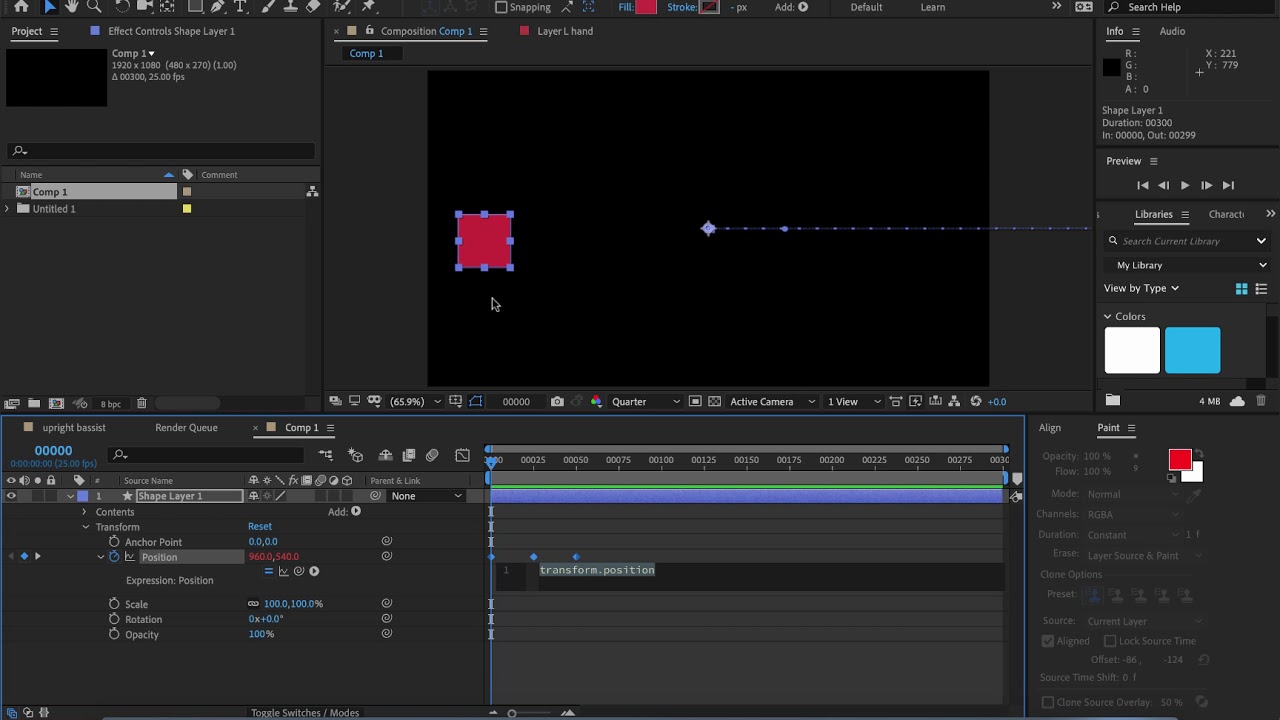Switch to the Learn workspace
1280x720 pixels.
tap(933, 7)
